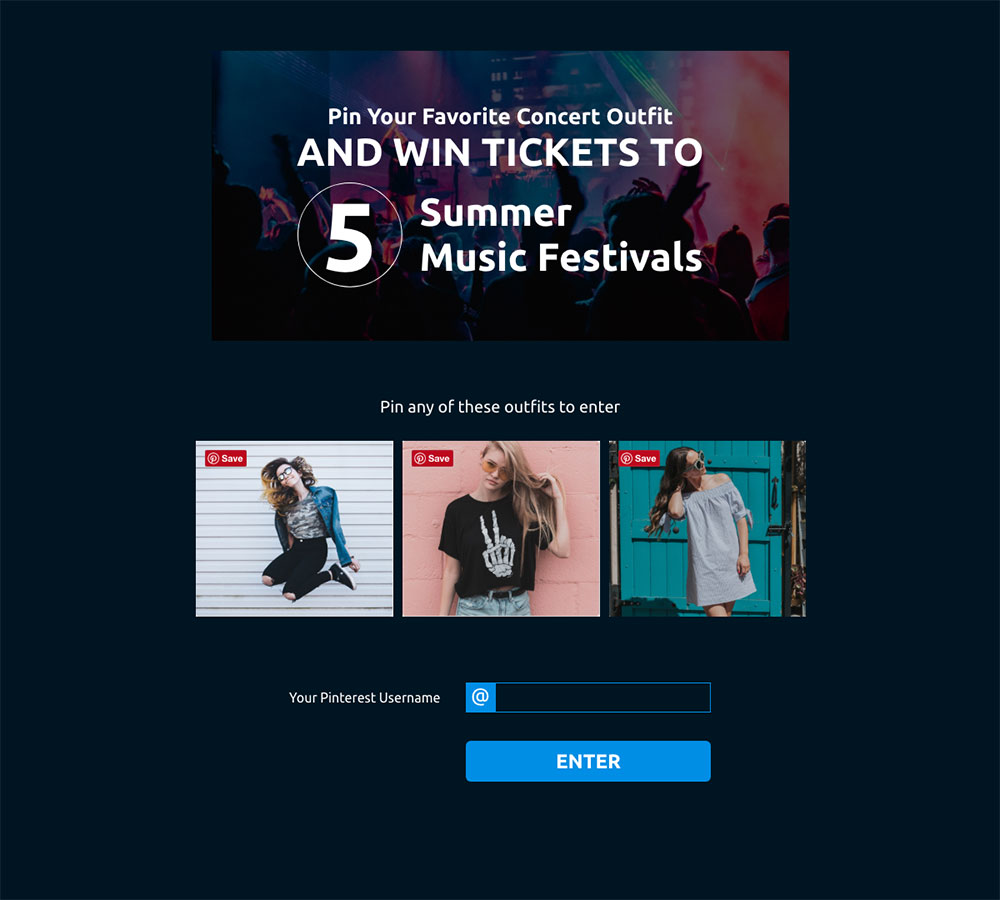Save the denim jacket outfit pin
This screenshot has width=1000, height=900.
226,458
